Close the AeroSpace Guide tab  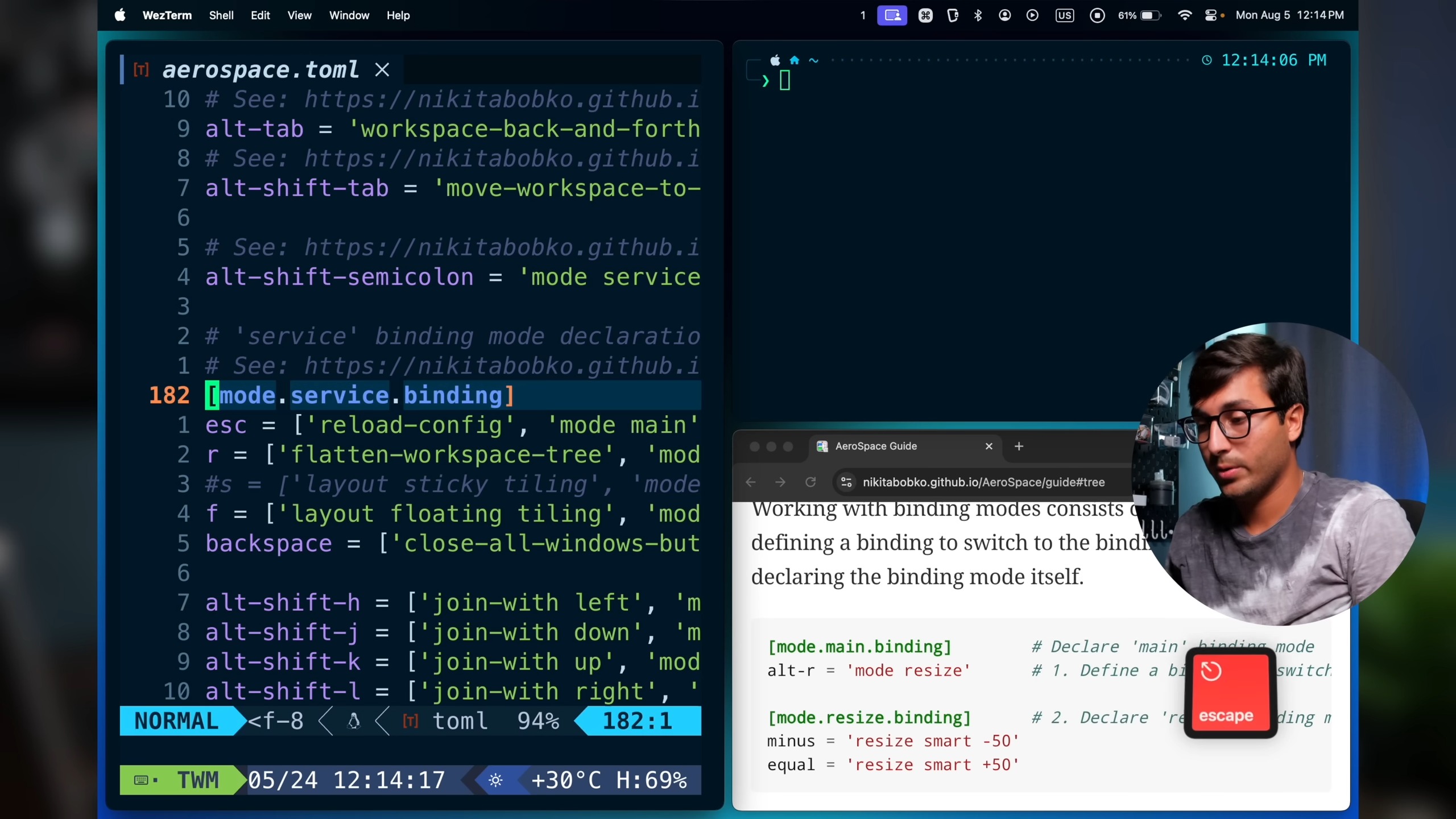coord(989,446)
